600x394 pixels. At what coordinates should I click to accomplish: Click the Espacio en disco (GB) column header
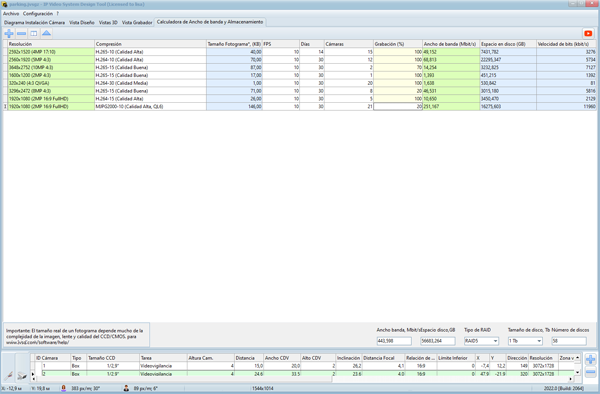pos(508,44)
